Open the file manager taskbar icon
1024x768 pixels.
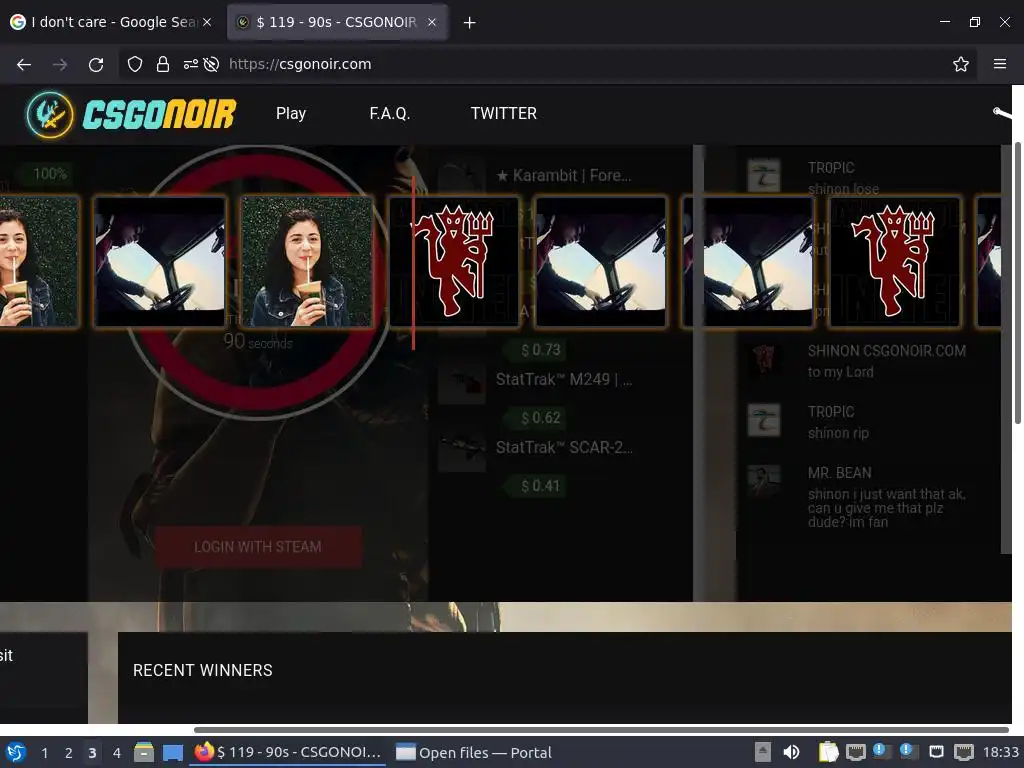[144, 752]
